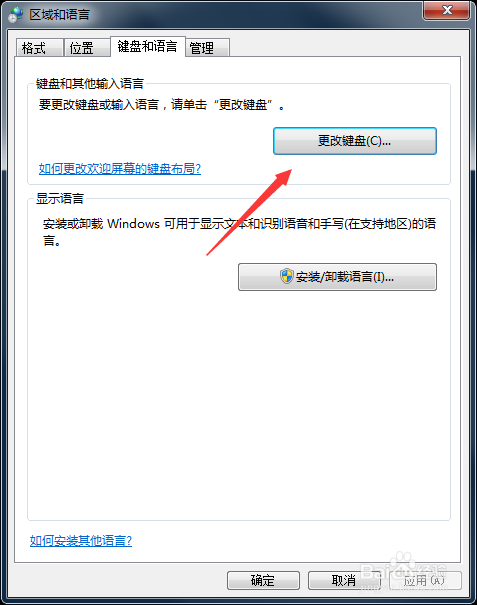Click the 键盘和其他输入语言 group label

coord(90,83)
